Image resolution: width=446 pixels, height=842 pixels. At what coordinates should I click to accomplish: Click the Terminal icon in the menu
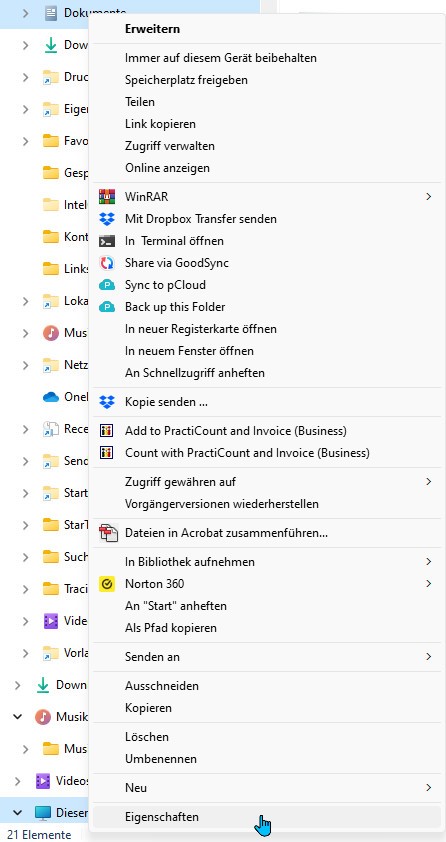point(107,241)
